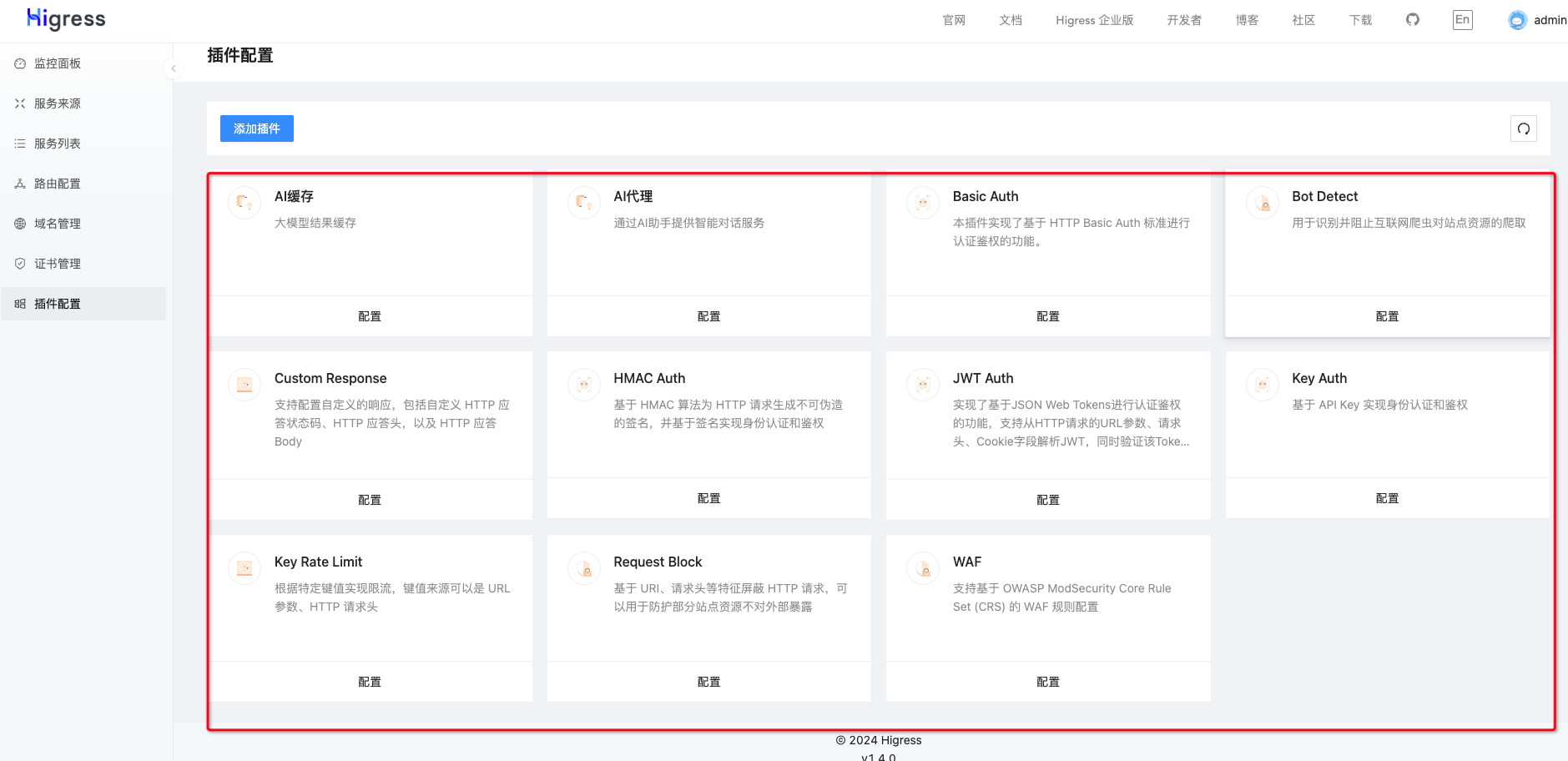Open the 开发者 link

(1184, 20)
